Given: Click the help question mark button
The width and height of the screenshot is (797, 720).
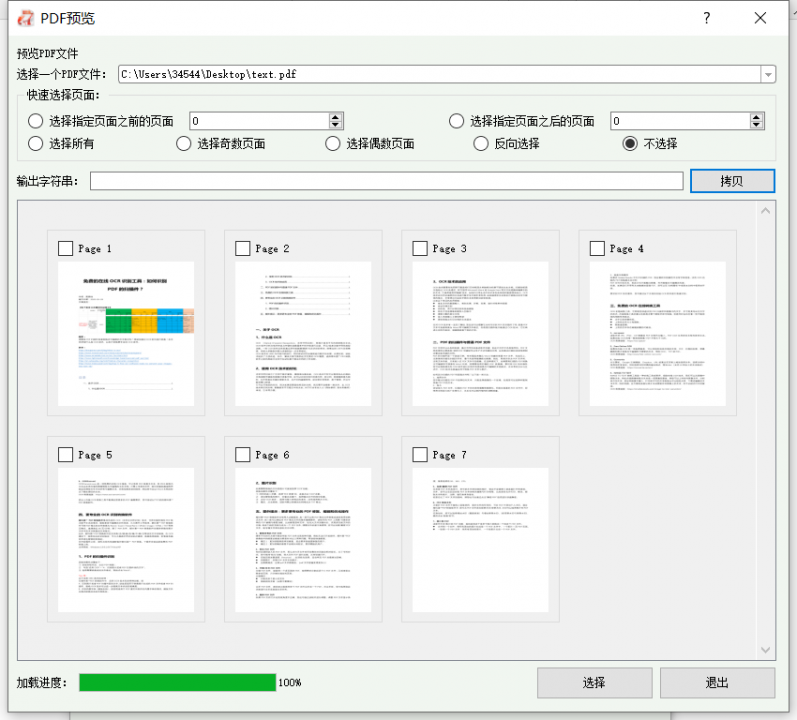Looking at the screenshot, I should click(x=707, y=18).
